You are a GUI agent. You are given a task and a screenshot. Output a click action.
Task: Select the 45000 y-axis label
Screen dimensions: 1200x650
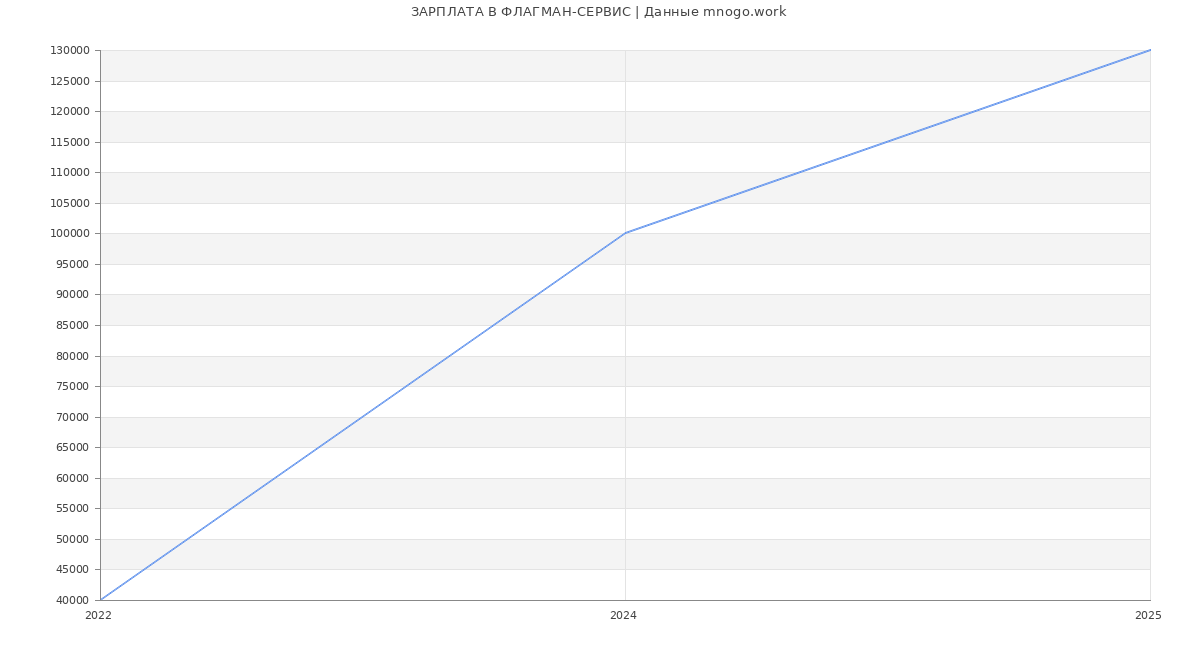click(73, 570)
